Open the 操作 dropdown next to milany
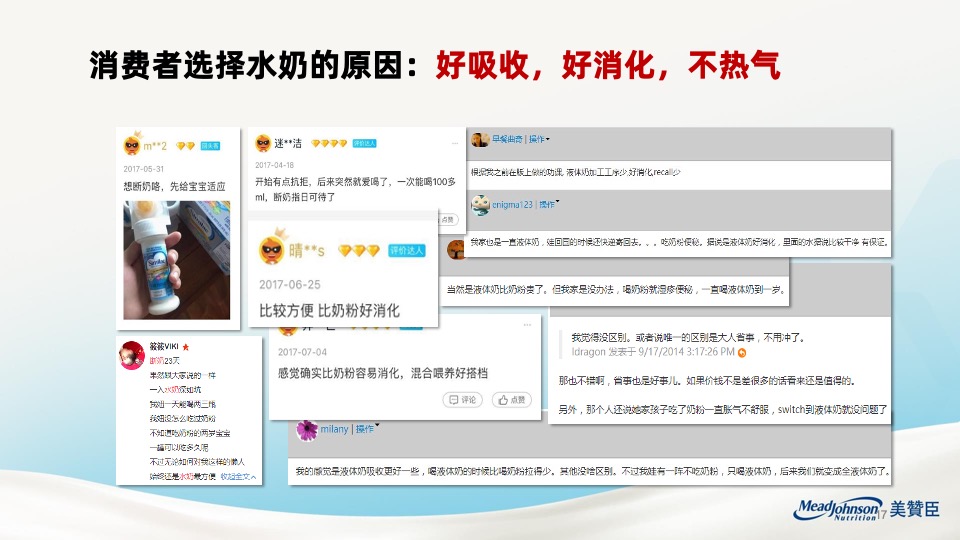Viewport: 960px width, 540px height. [x=367, y=429]
